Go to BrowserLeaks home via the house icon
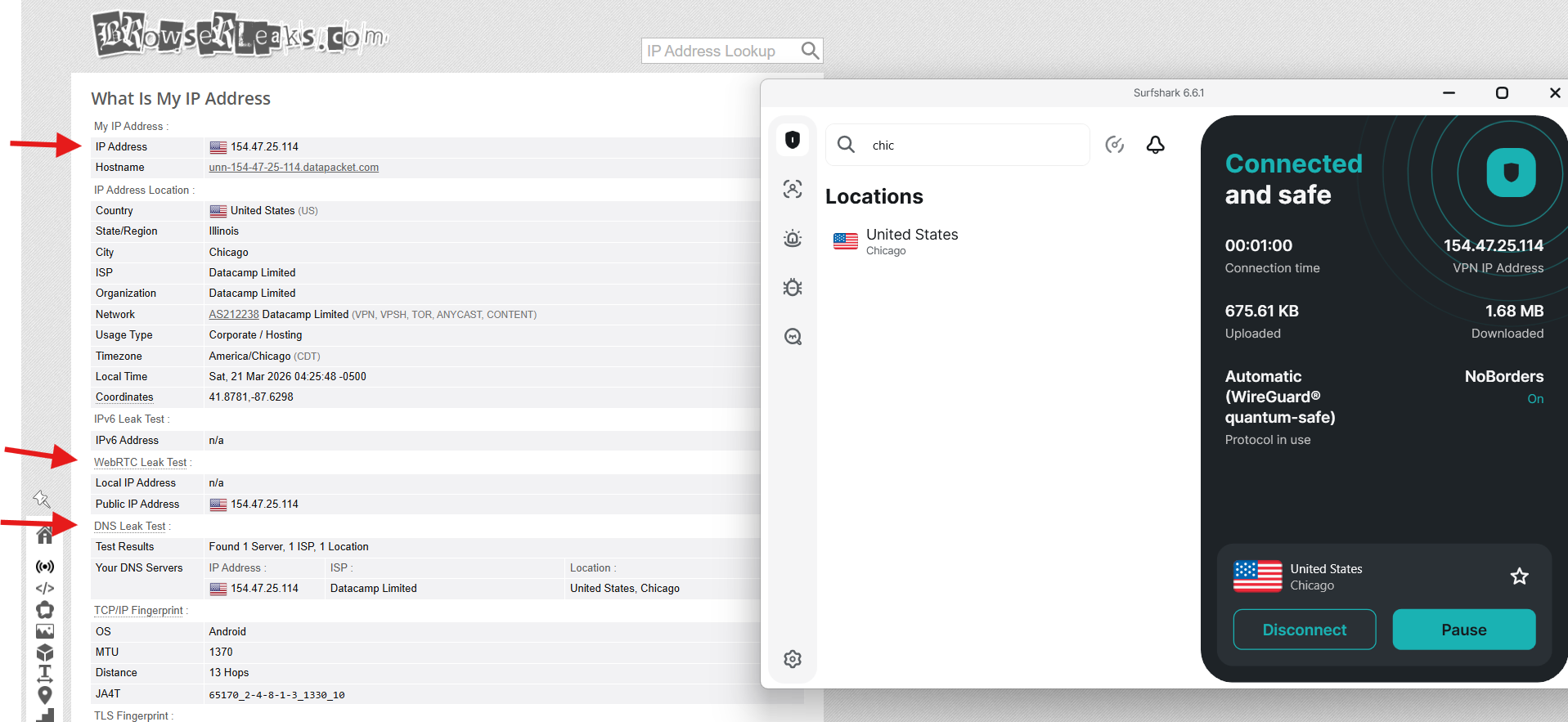1568x722 pixels. click(x=45, y=536)
